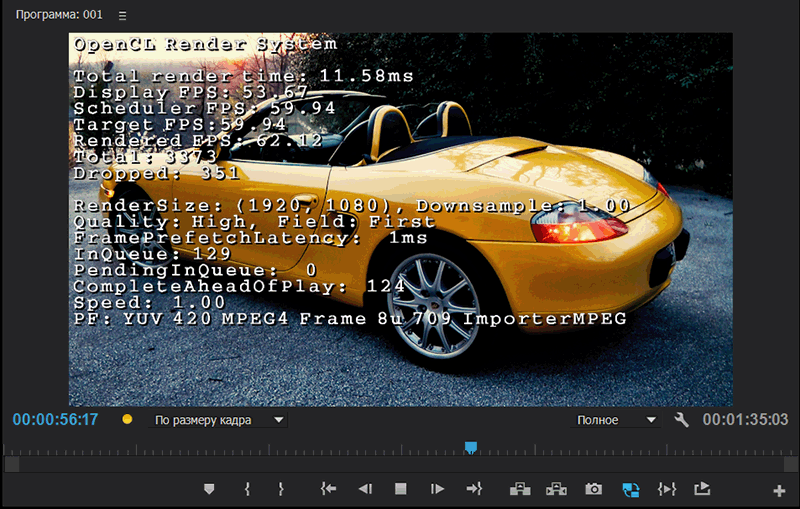
Task: Add a marker with the marker button
Action: (209, 489)
